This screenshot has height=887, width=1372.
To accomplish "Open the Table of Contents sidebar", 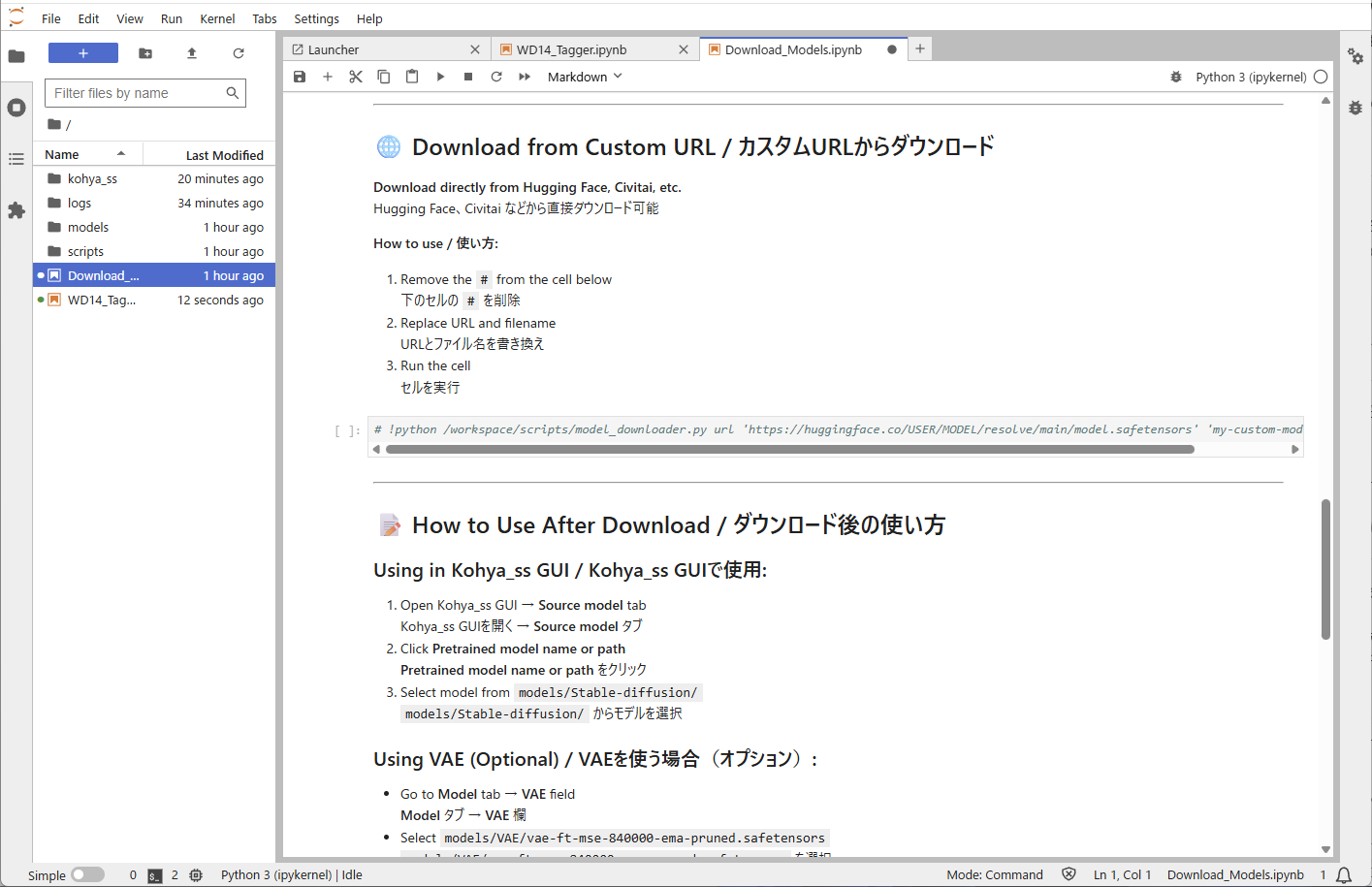I will pyautogui.click(x=16, y=159).
